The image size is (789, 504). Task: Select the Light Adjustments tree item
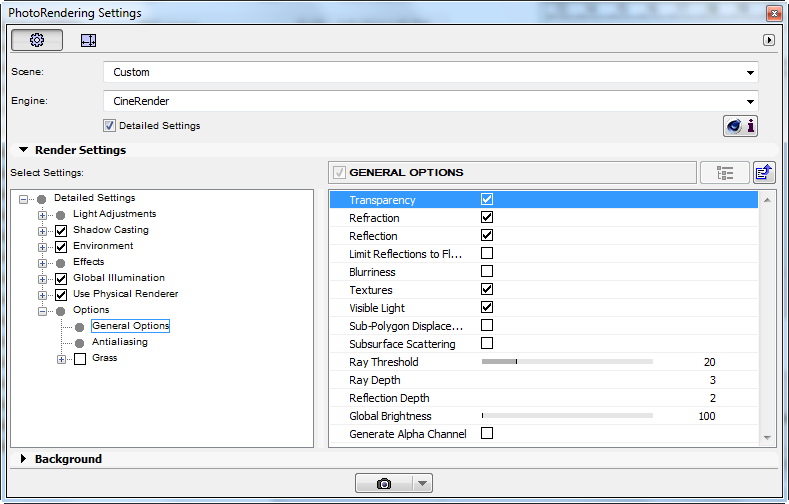point(115,214)
